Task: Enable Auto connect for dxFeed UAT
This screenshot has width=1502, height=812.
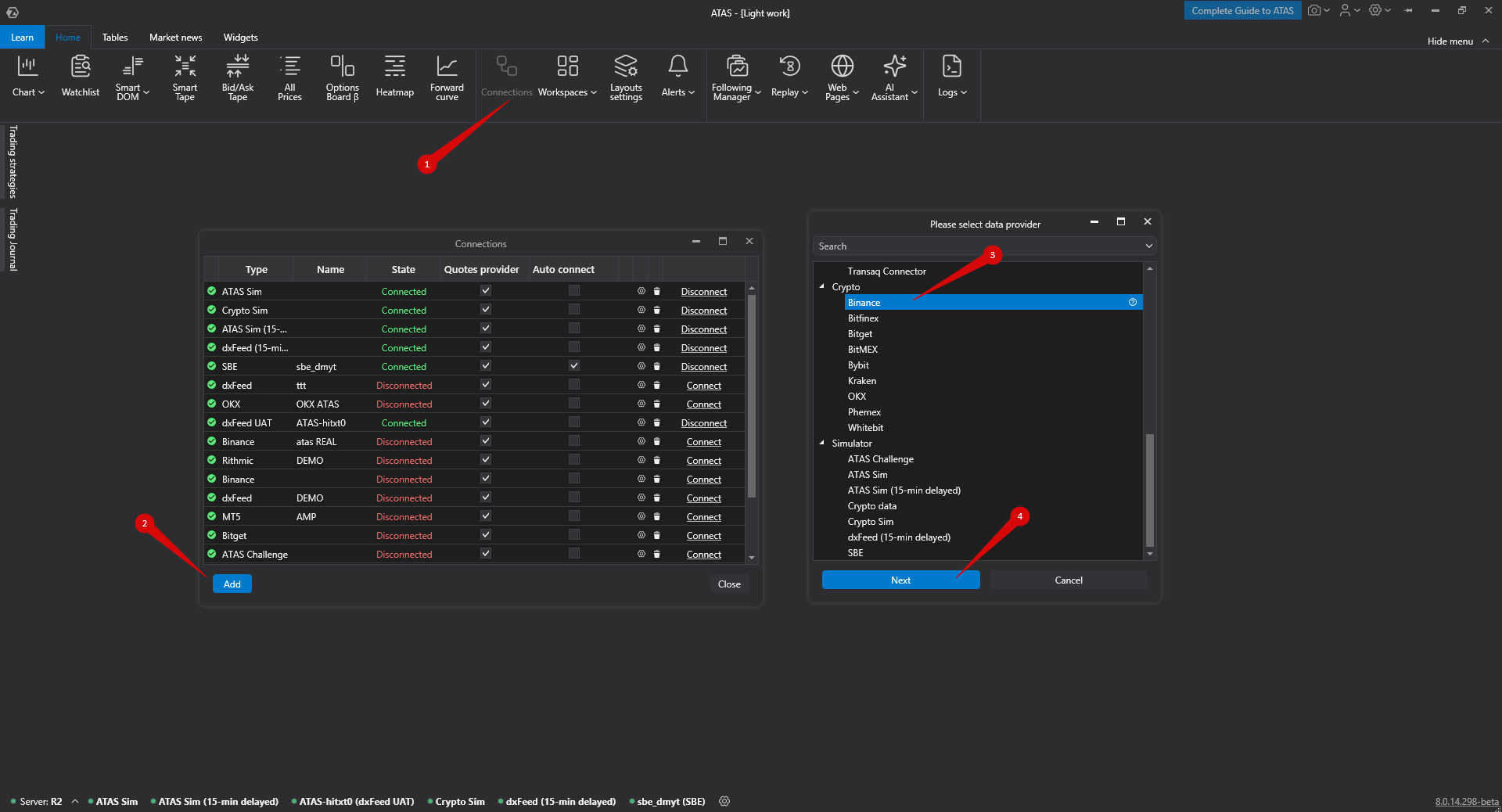Action: pos(574,422)
